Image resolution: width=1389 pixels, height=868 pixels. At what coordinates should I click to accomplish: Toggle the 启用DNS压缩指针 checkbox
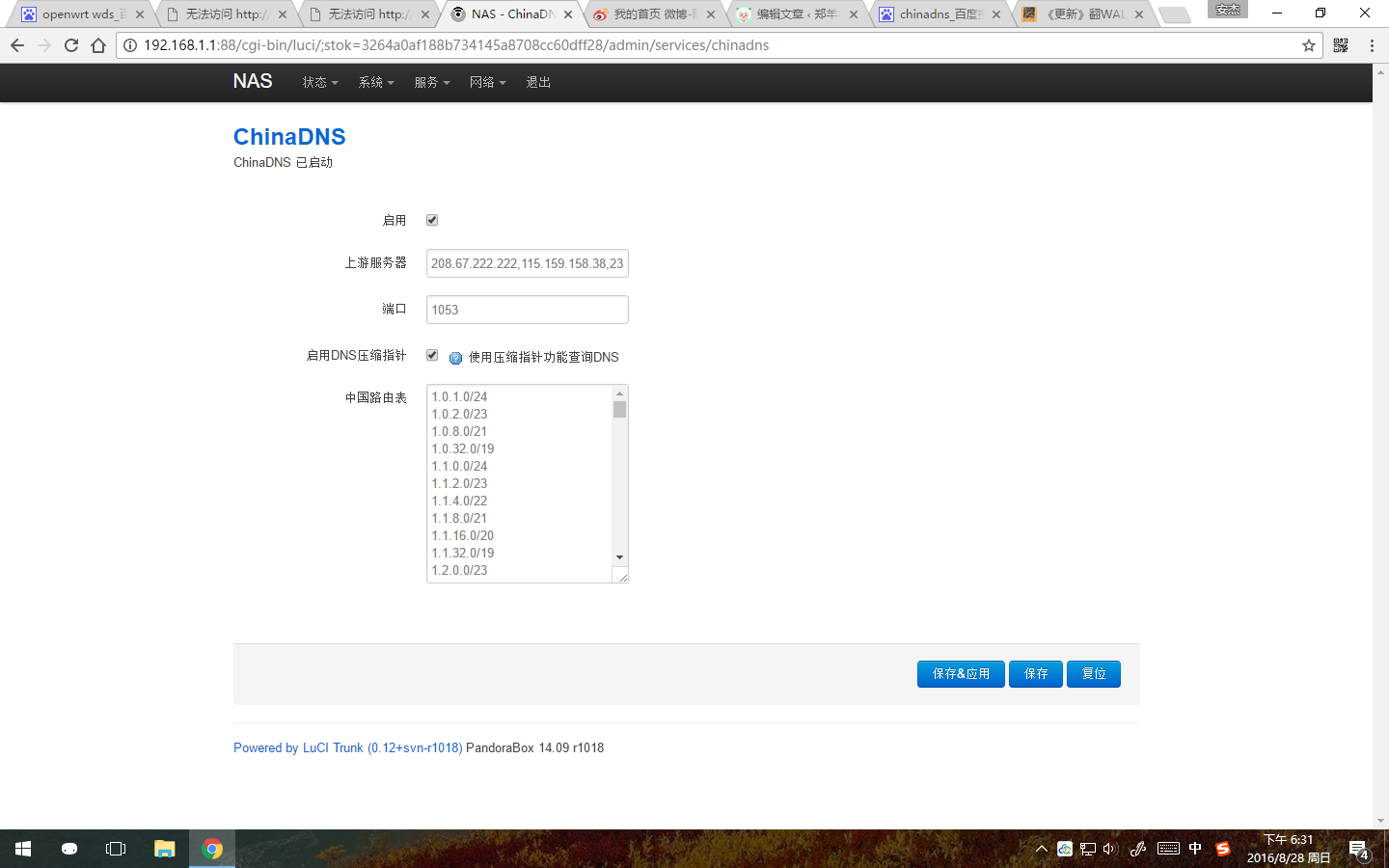[x=432, y=355]
